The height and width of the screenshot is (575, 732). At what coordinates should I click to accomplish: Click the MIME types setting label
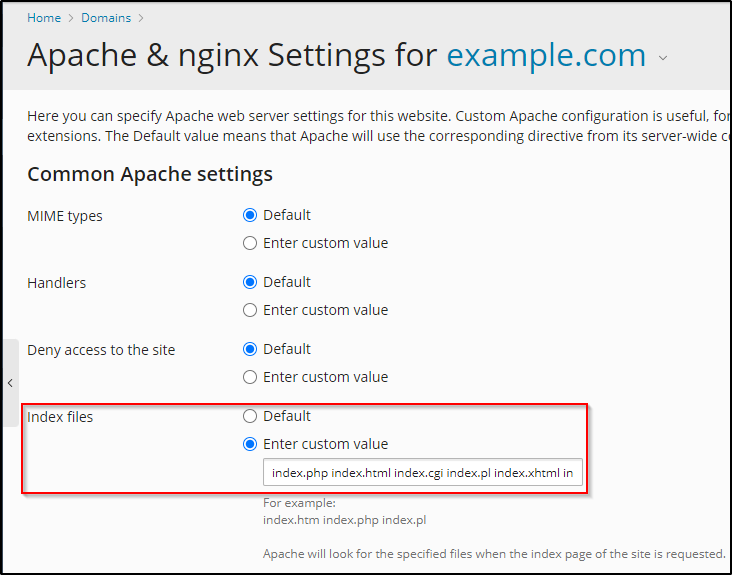click(65, 216)
